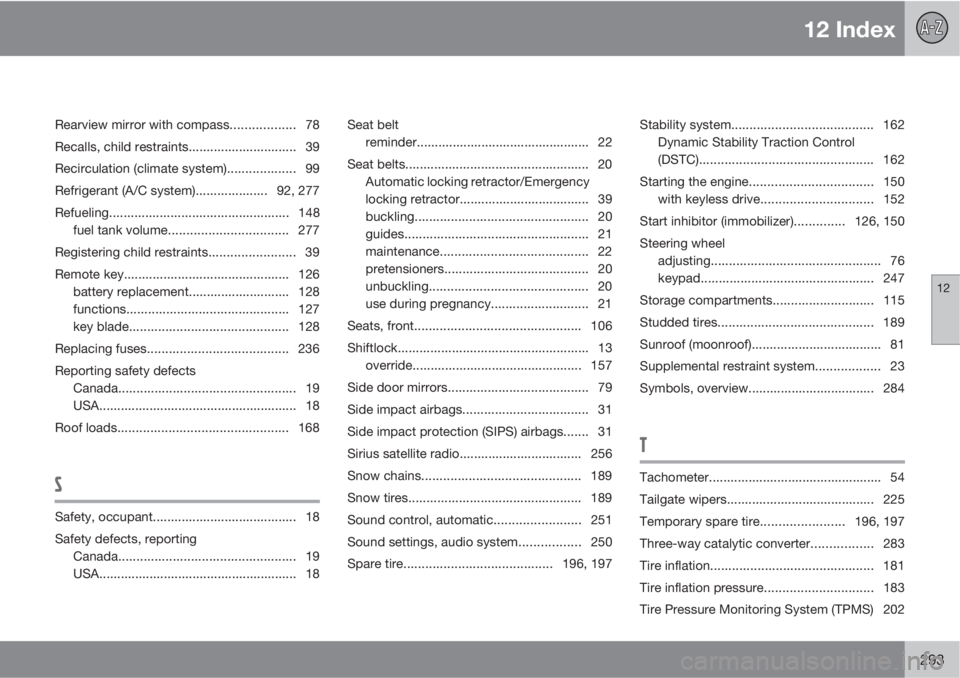960x678 pixels.
Task: Select 'Start inhibitor (immobilizer)' entry
Action: (772, 222)
